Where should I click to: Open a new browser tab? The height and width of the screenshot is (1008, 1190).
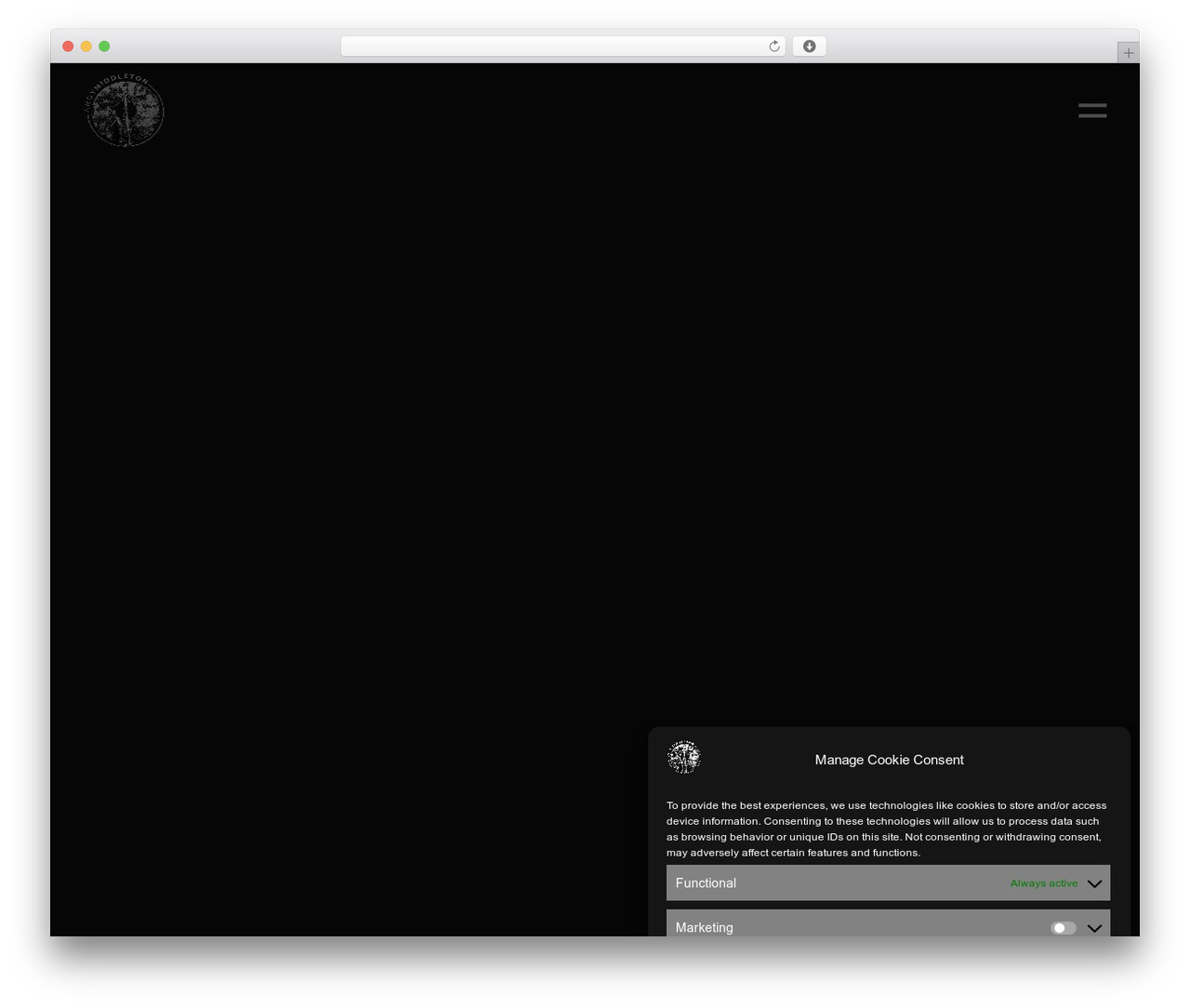[x=1128, y=53]
